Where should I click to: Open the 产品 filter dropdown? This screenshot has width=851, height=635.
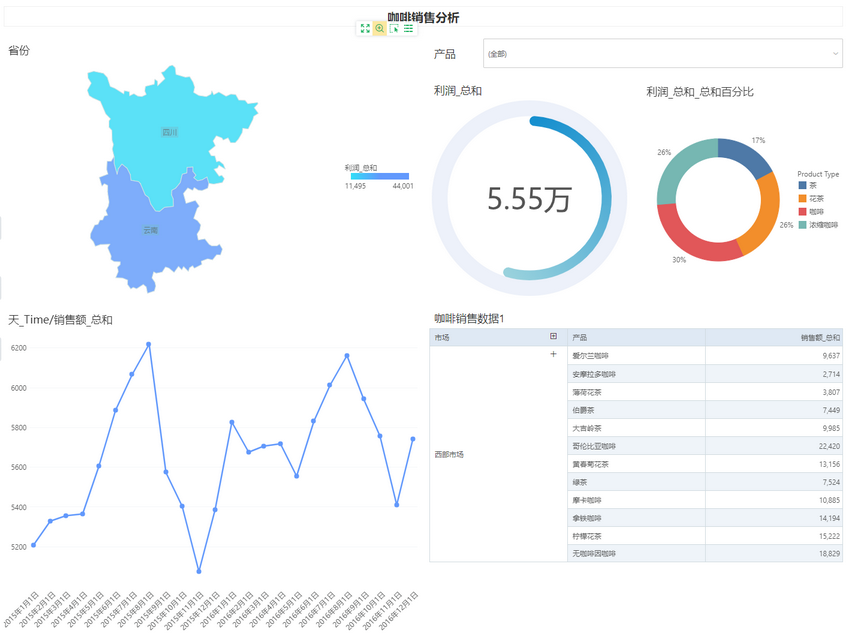(661, 53)
